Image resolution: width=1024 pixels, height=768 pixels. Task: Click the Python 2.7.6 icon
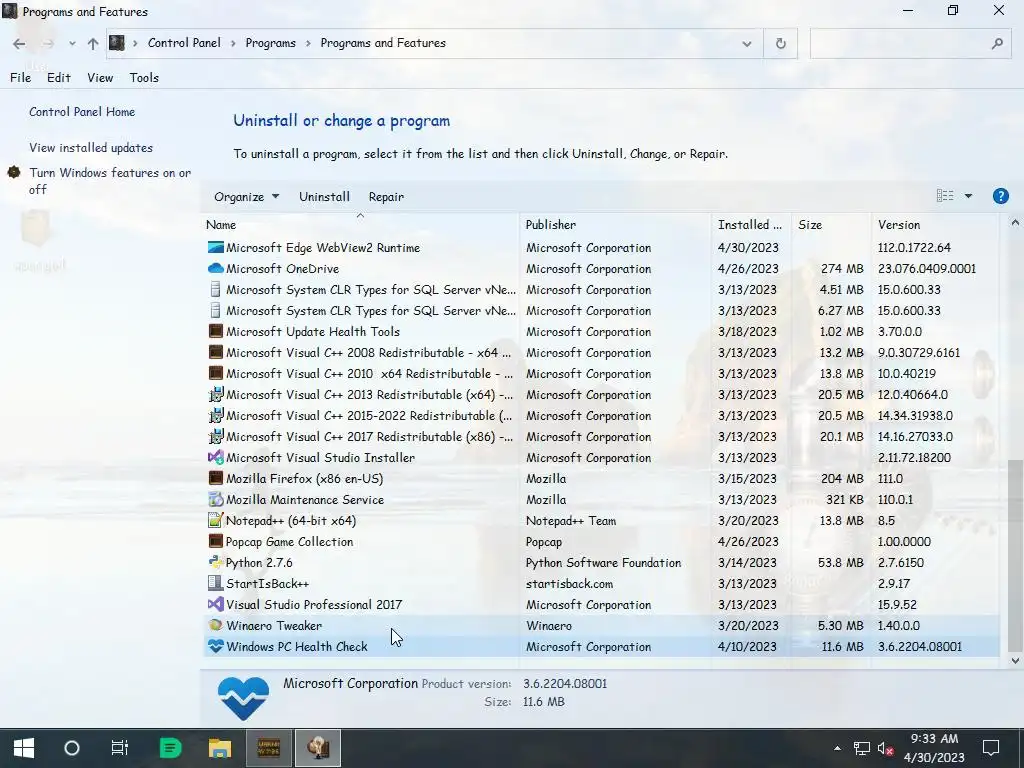pos(216,562)
